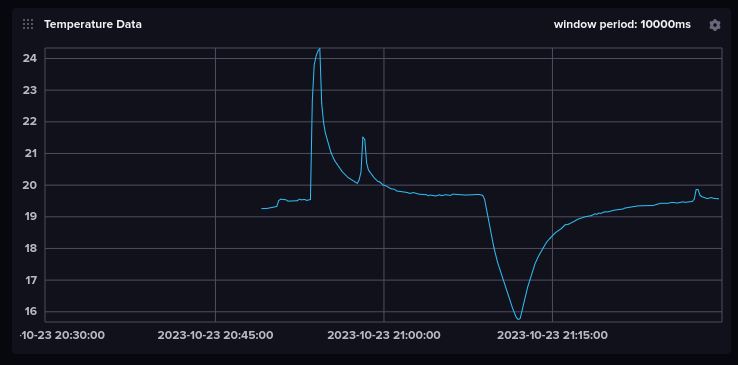
Task: Click the truncated 20:30:00 x-axis label
Action: (62, 335)
